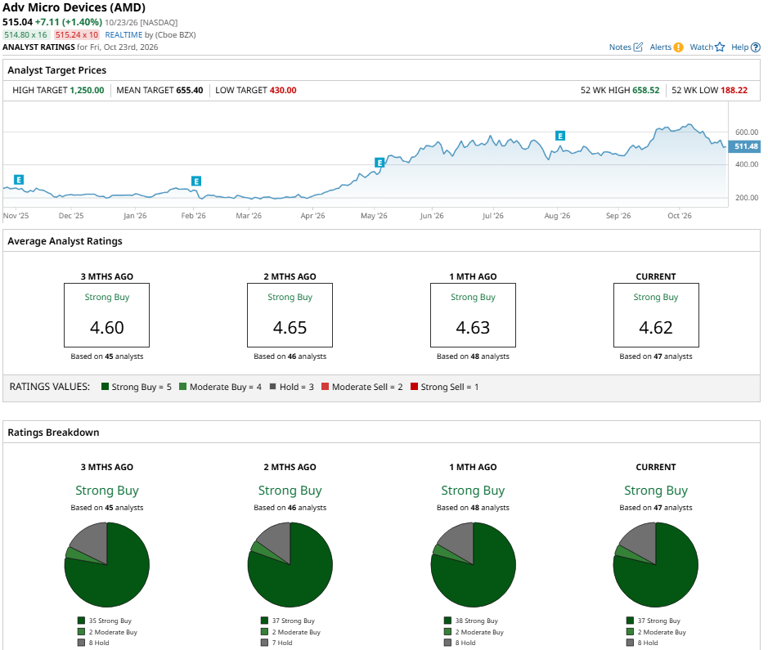Screen dimensions: 768x650
Task: Click the Hold = 3 legend swatch
Action: click(x=273, y=386)
